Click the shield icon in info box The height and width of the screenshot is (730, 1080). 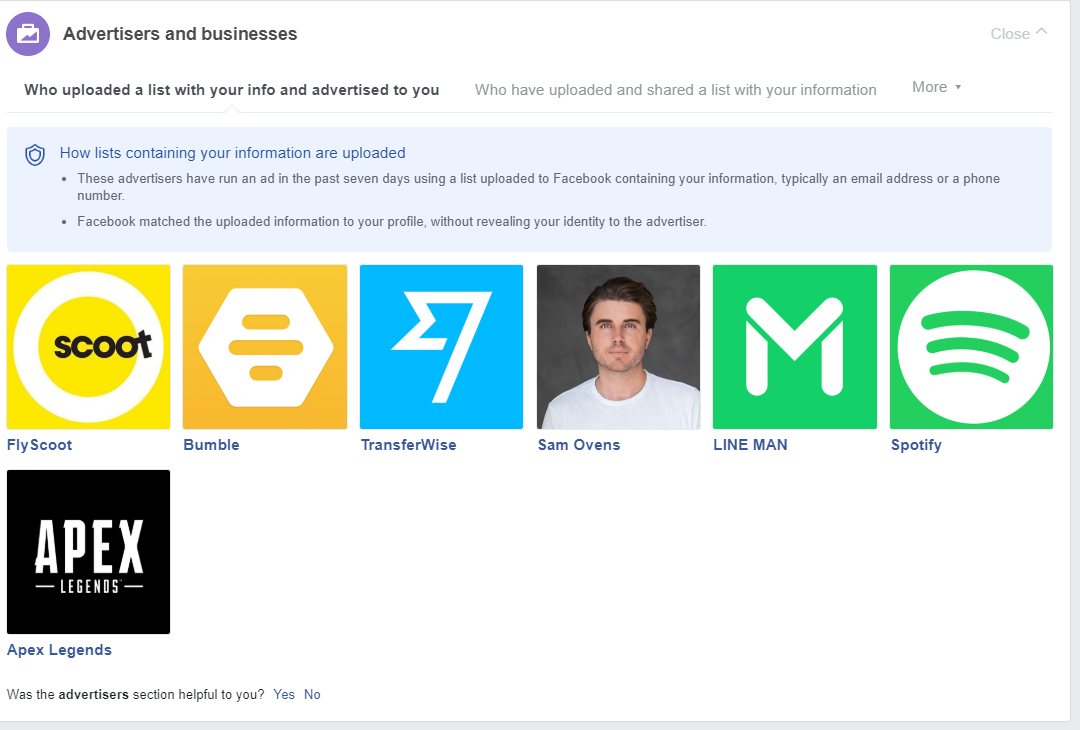click(x=35, y=154)
